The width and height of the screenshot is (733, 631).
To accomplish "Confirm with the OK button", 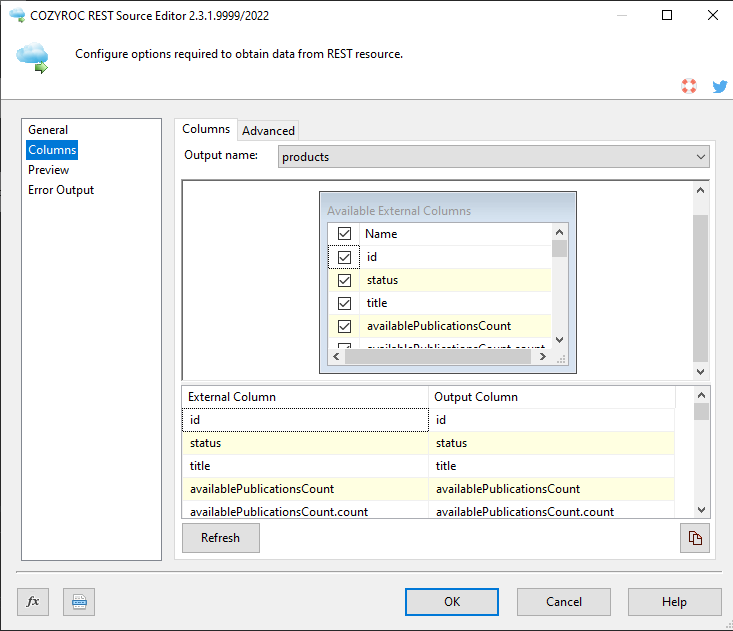I will coord(452,601).
